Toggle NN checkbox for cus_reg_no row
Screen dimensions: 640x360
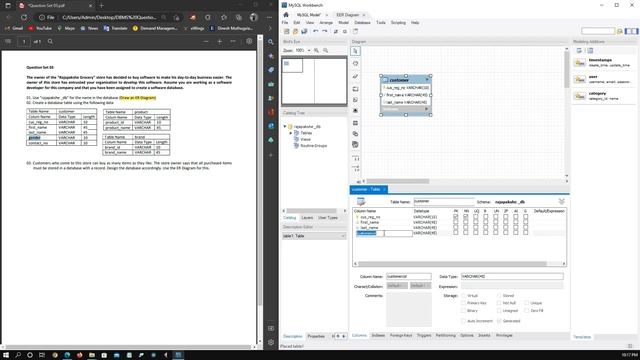point(466,217)
